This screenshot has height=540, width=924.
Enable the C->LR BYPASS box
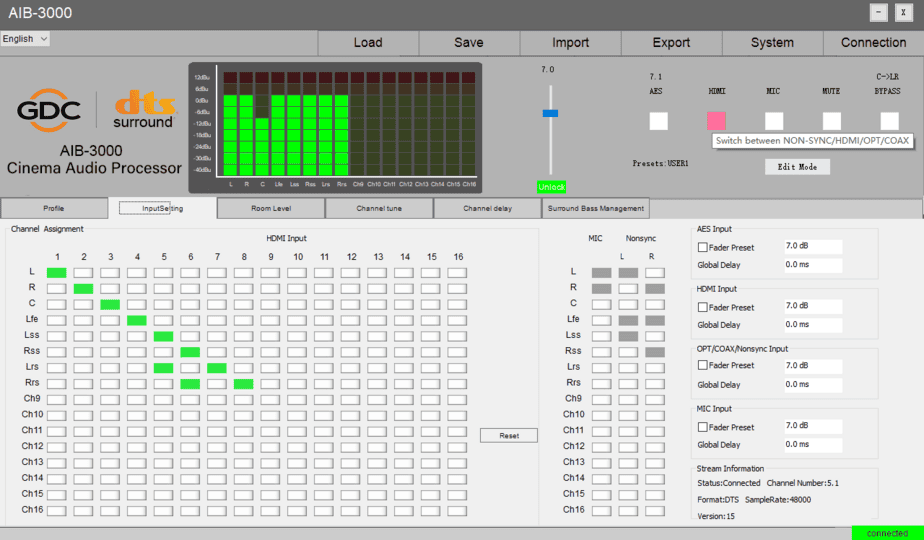(889, 121)
